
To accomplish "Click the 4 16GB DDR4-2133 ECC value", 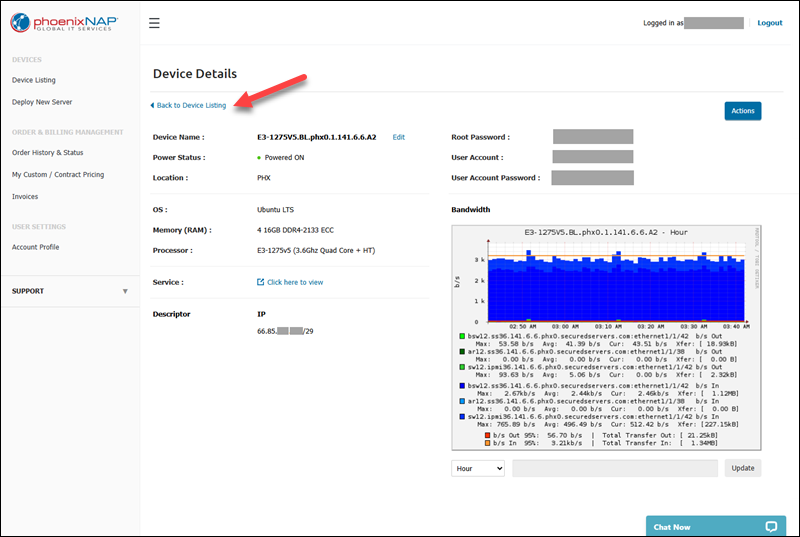I will pos(295,230).
